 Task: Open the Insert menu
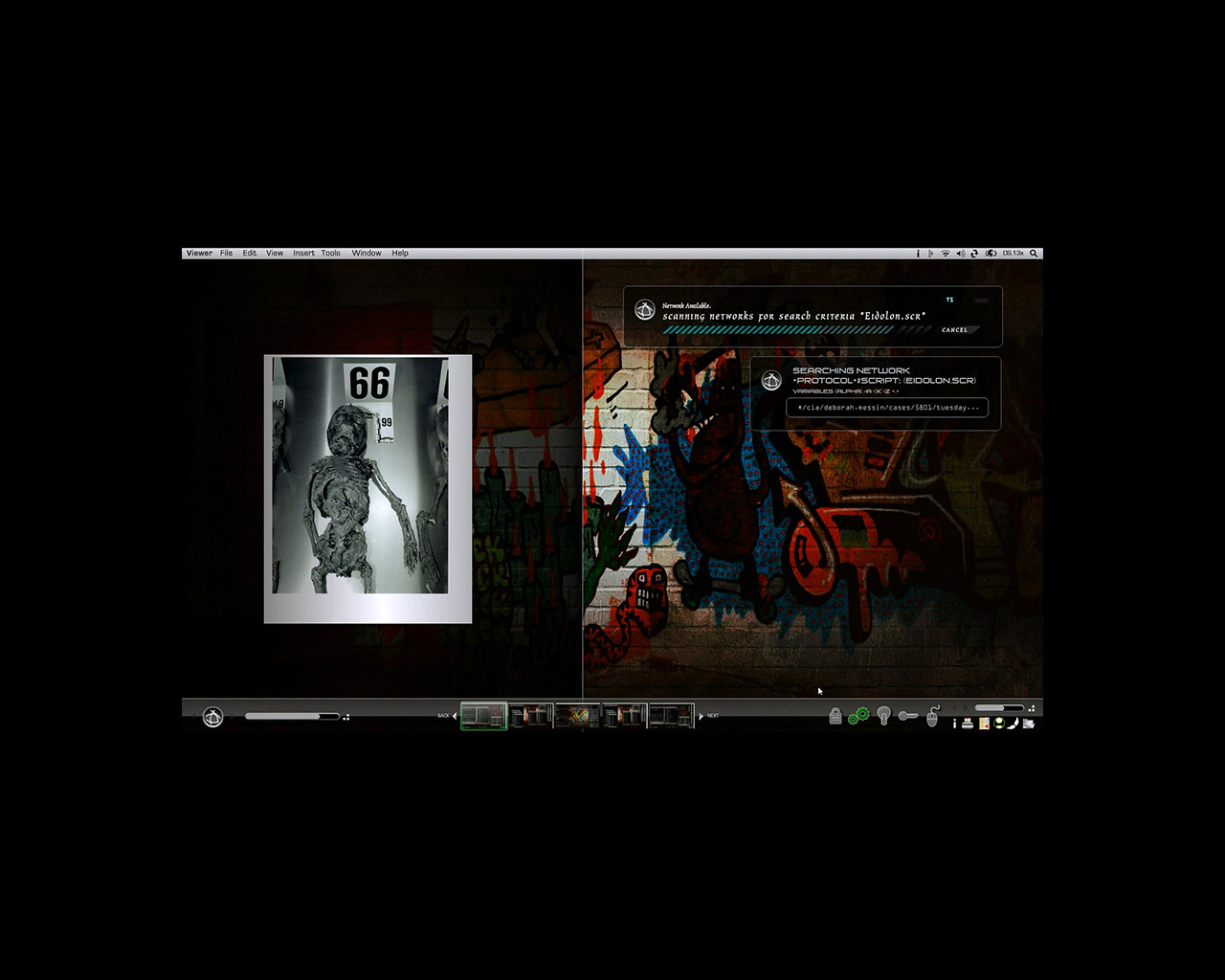point(303,254)
